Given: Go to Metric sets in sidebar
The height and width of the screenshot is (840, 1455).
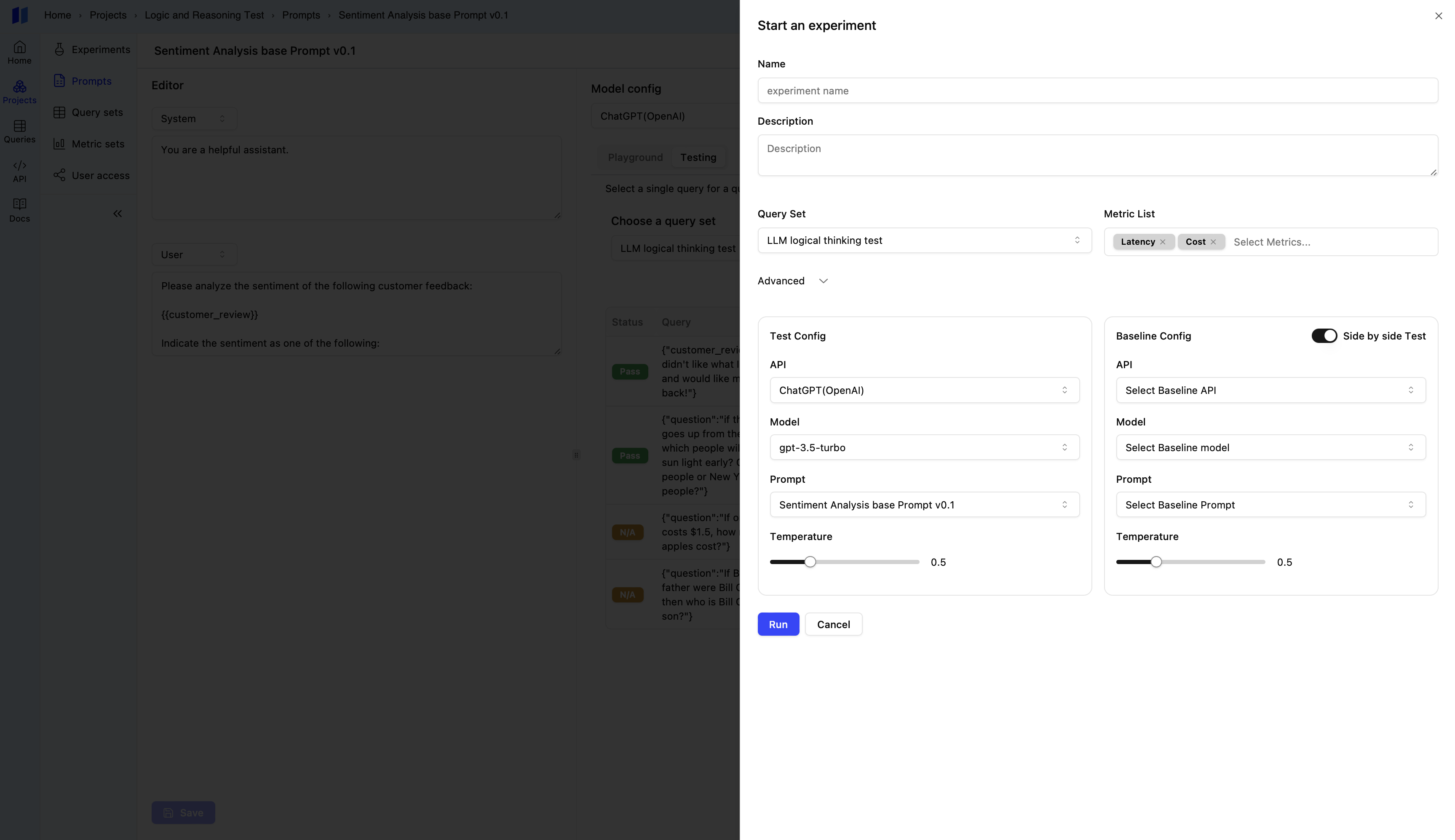Looking at the screenshot, I should (x=97, y=144).
